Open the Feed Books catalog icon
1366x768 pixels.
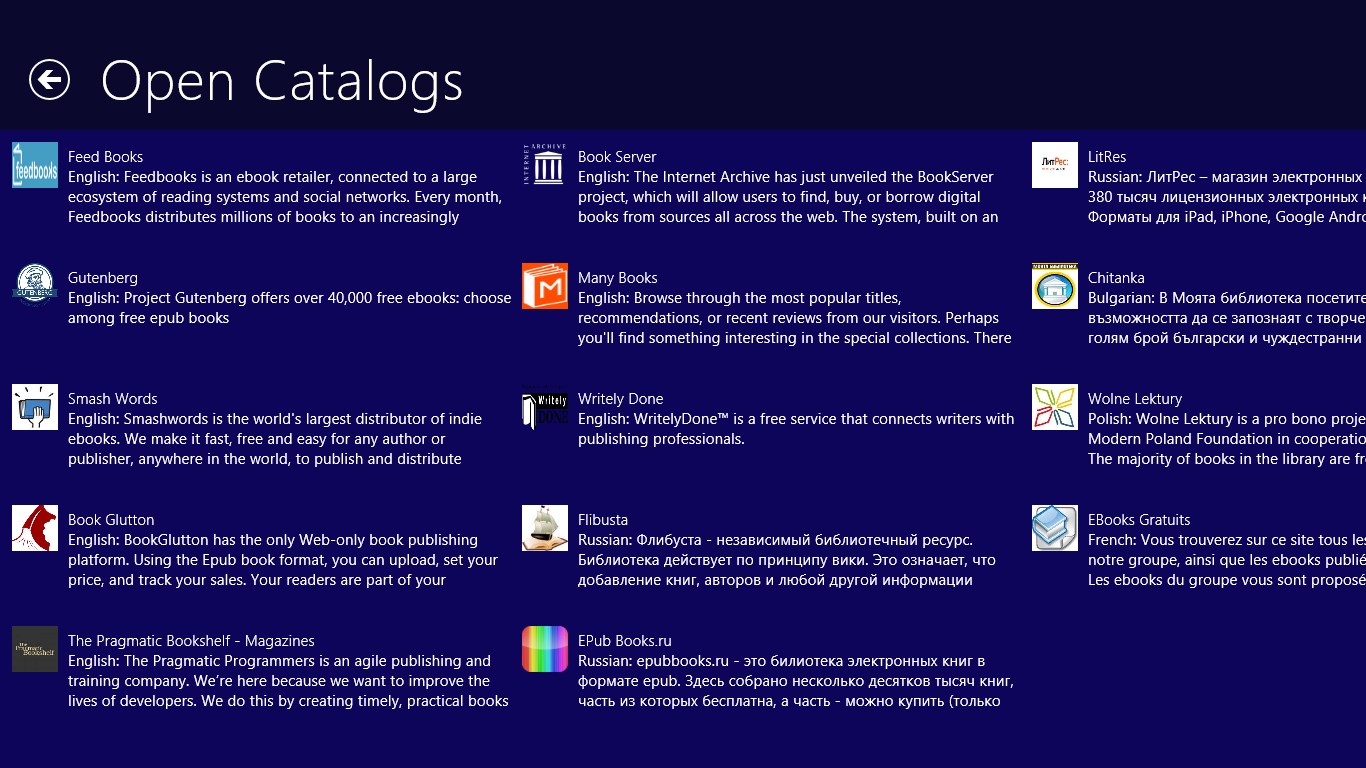[35, 164]
